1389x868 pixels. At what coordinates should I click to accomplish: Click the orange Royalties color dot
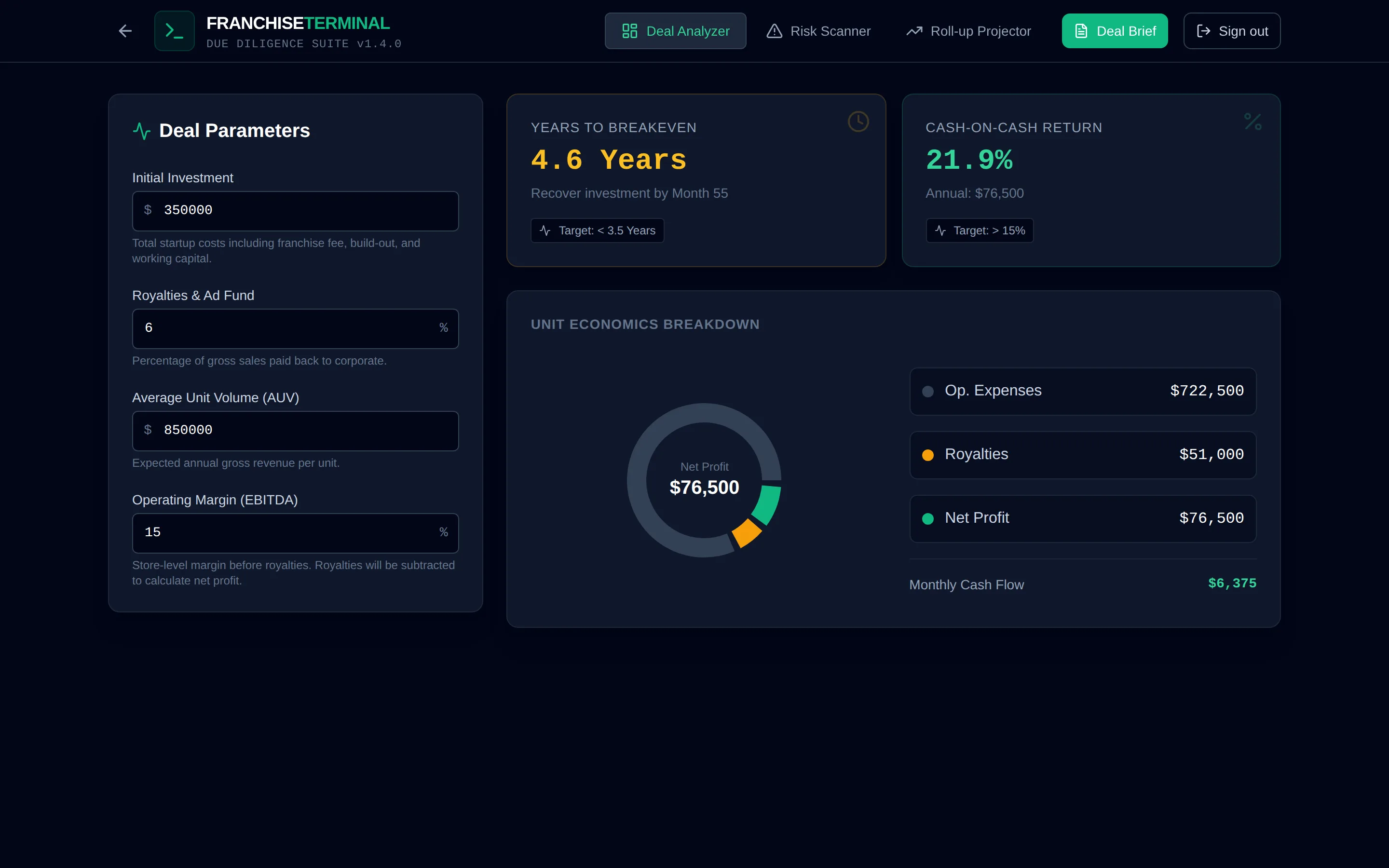coord(927,455)
